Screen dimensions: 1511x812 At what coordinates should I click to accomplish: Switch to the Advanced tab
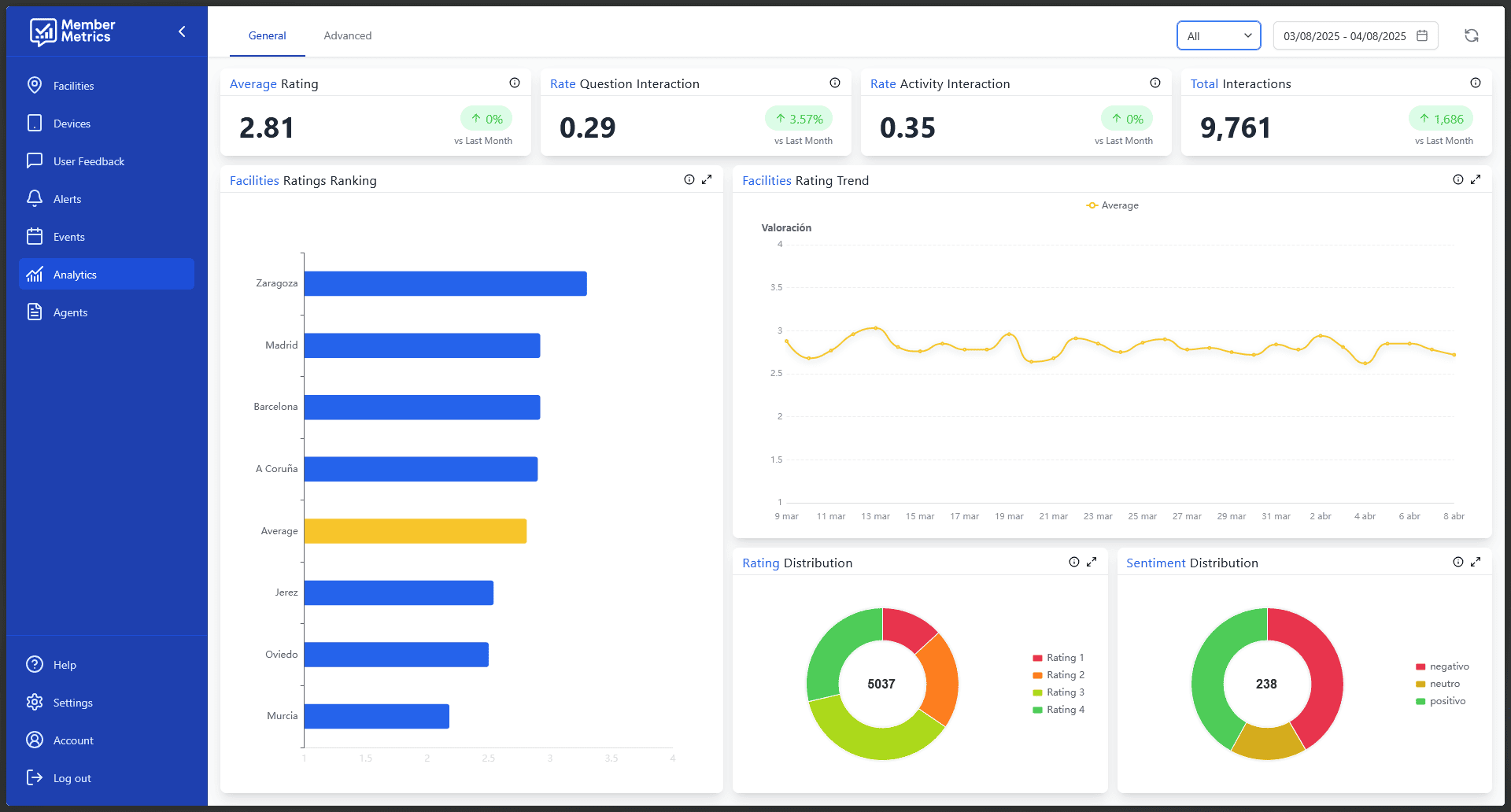click(347, 35)
